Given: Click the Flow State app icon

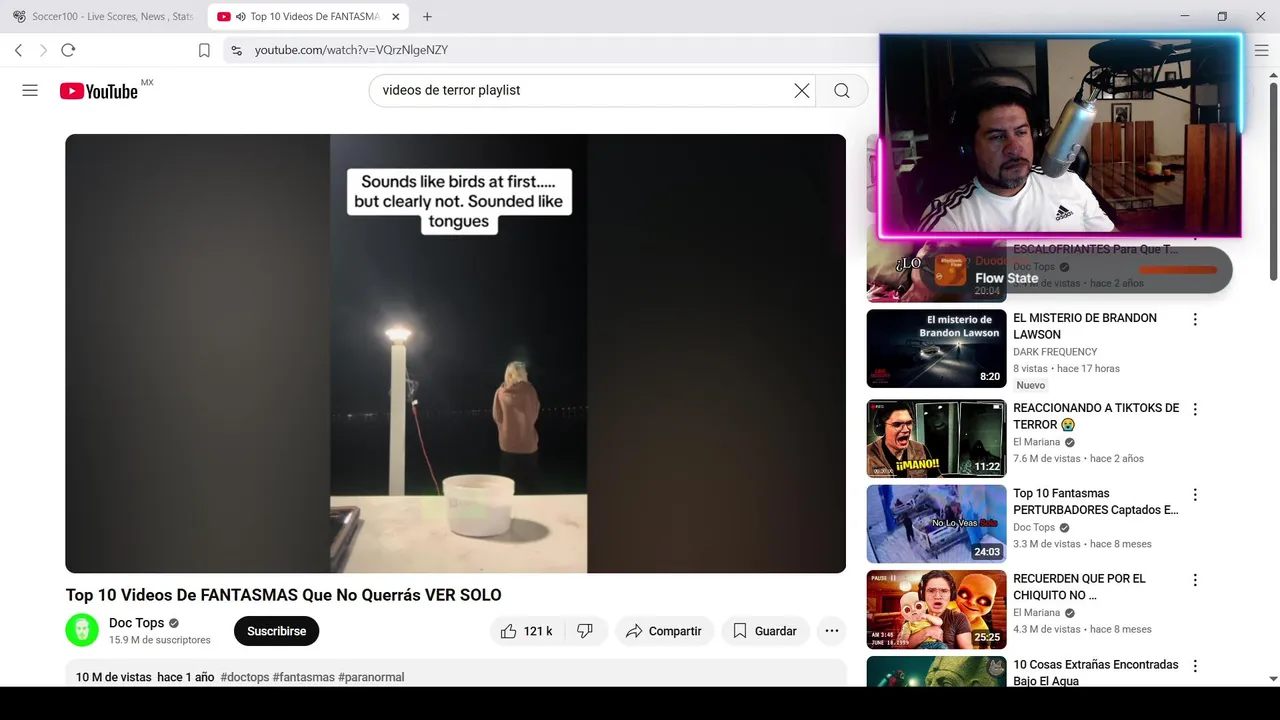Looking at the screenshot, I should pyautogui.click(x=951, y=270).
